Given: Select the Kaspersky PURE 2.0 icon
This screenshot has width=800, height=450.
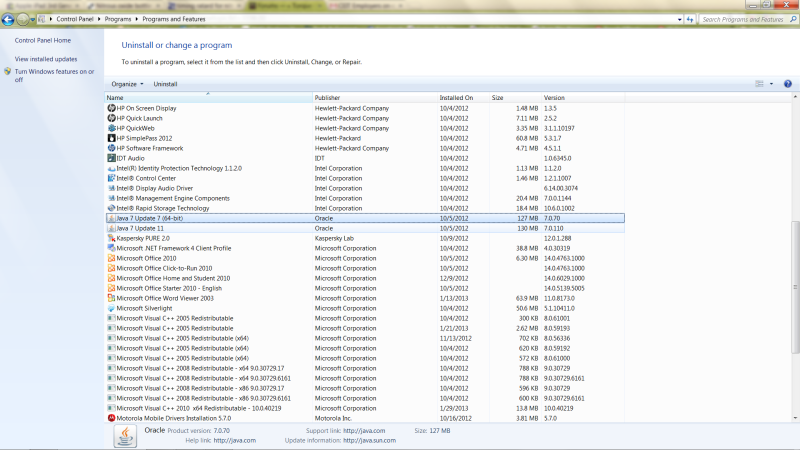Looking at the screenshot, I should (111, 238).
